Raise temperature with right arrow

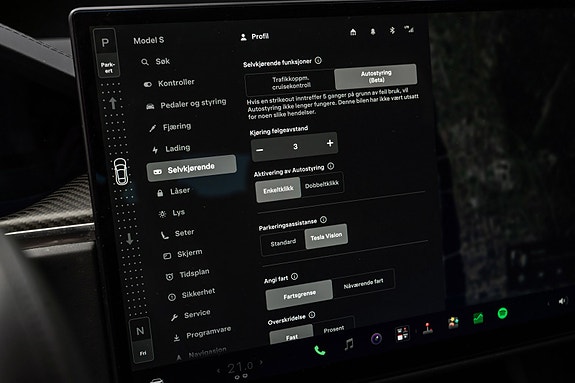coord(261,363)
